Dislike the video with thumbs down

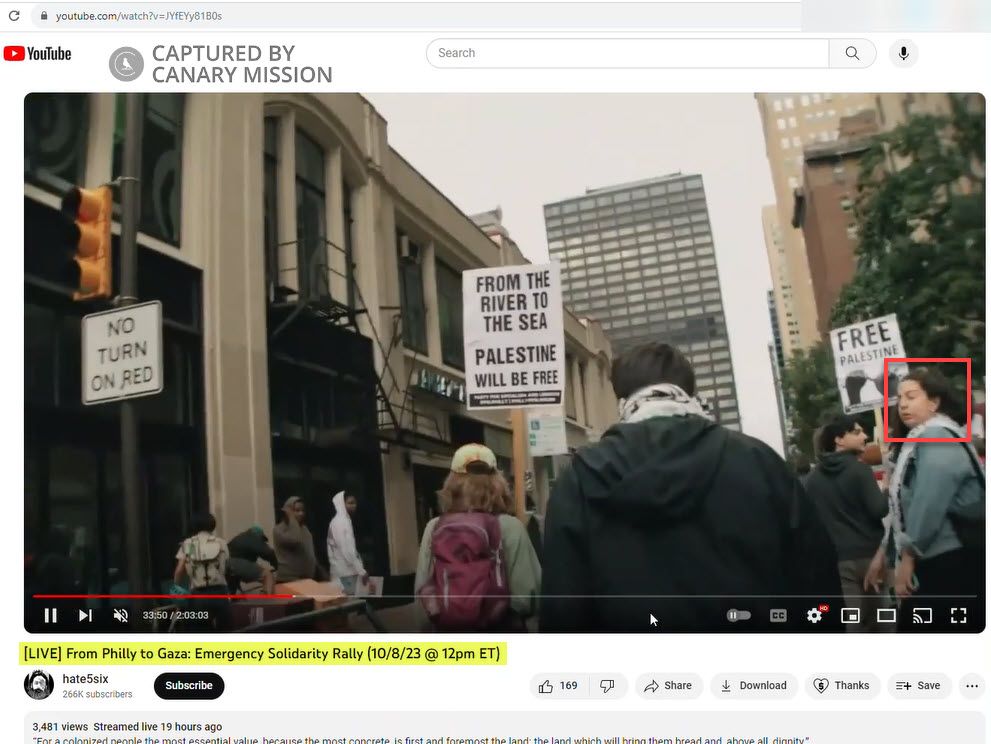[x=607, y=685]
